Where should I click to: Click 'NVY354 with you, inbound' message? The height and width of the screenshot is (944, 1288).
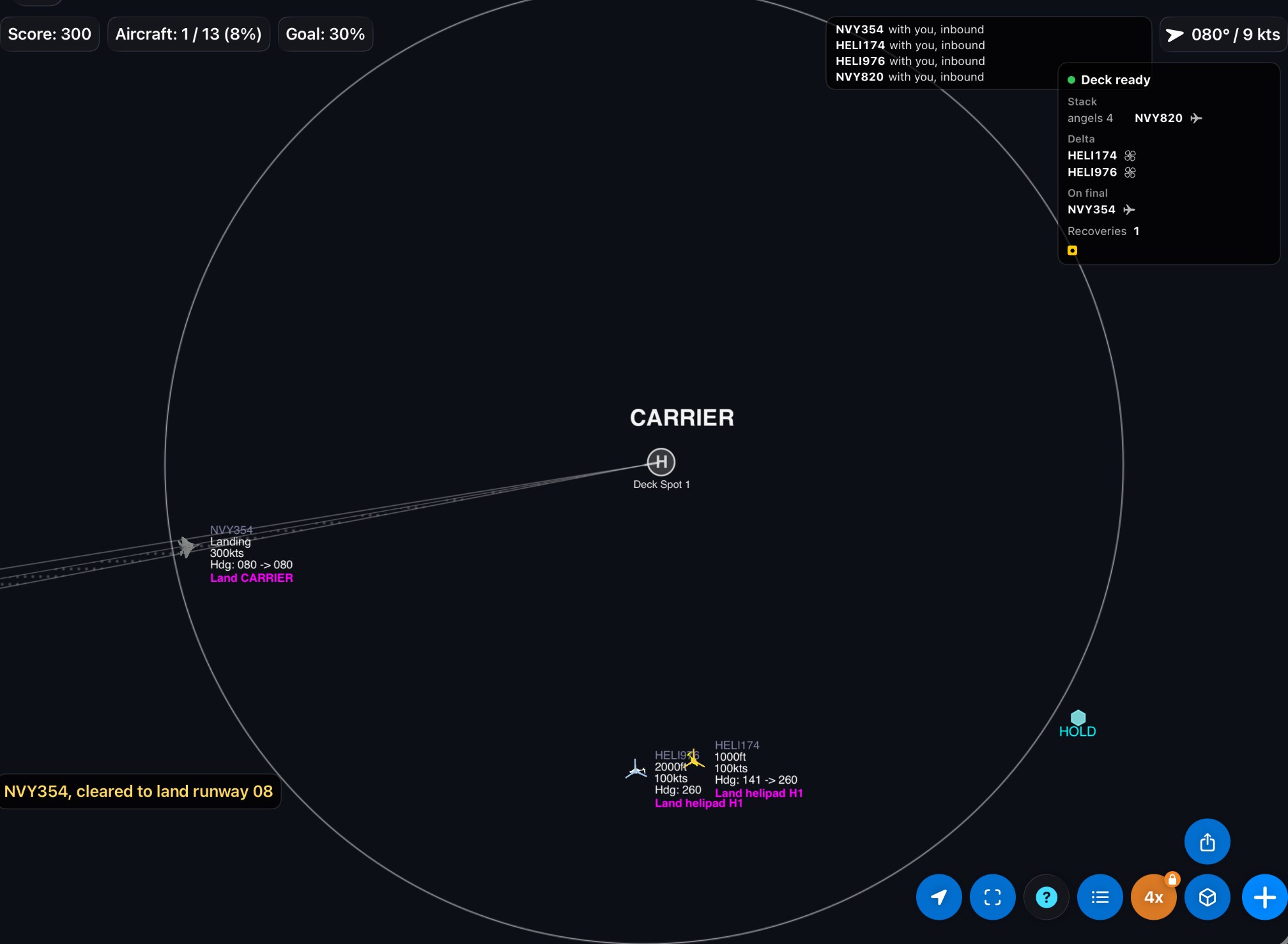910,29
